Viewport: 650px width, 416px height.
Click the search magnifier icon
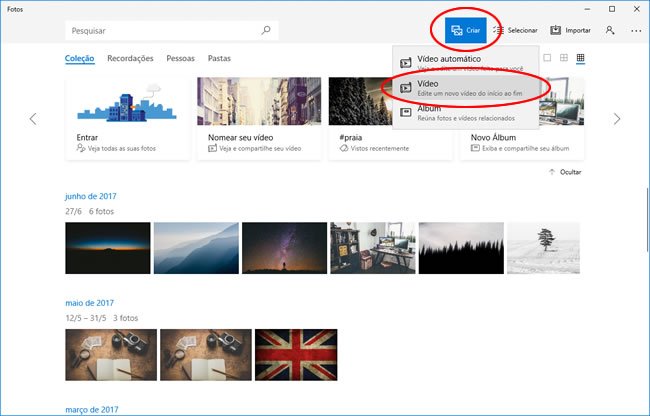[x=265, y=31]
